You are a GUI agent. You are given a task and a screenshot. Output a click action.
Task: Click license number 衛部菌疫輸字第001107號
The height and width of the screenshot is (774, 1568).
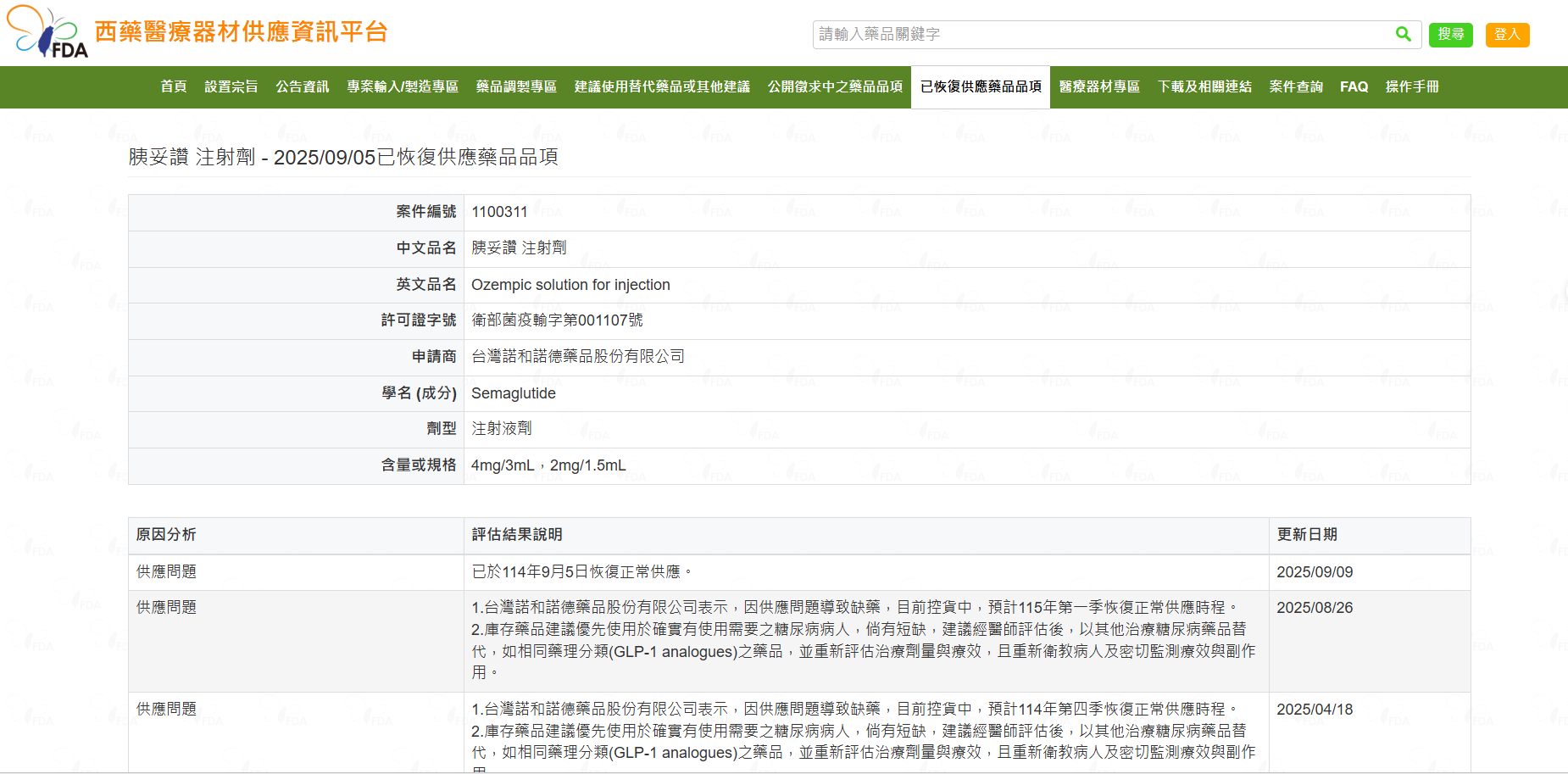pos(557,320)
